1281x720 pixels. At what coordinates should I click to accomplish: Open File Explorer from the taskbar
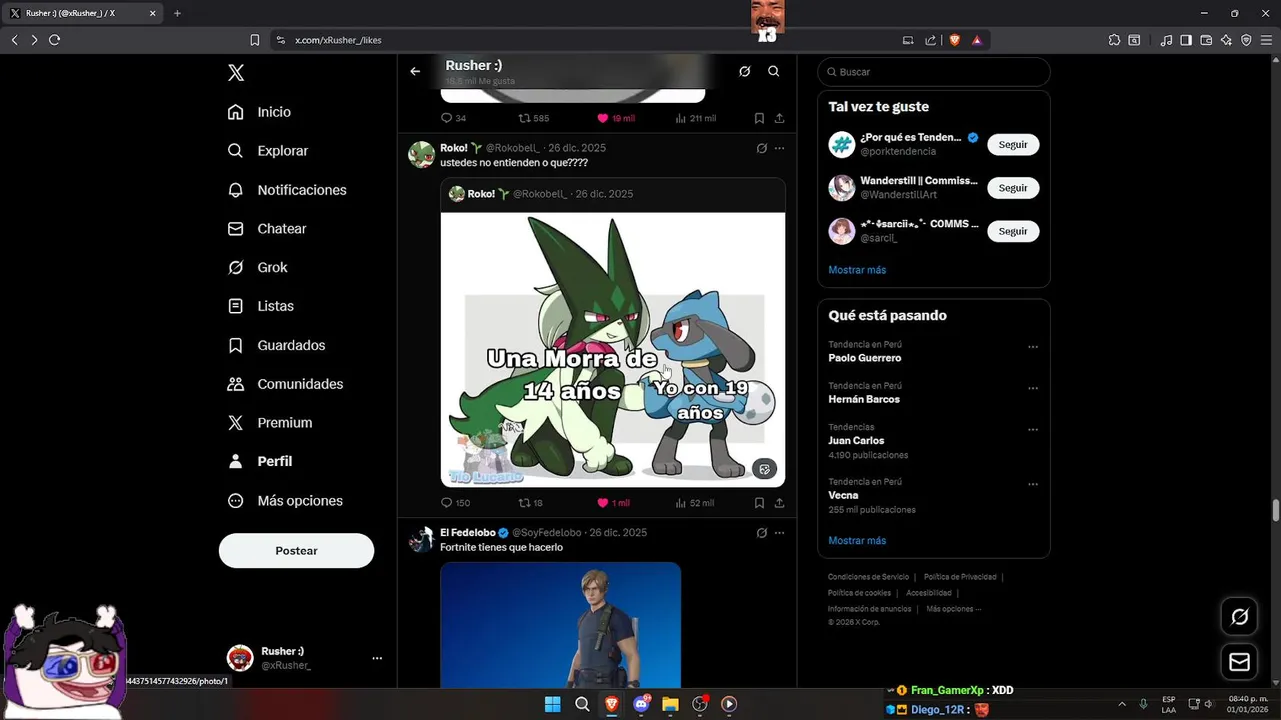(x=670, y=704)
